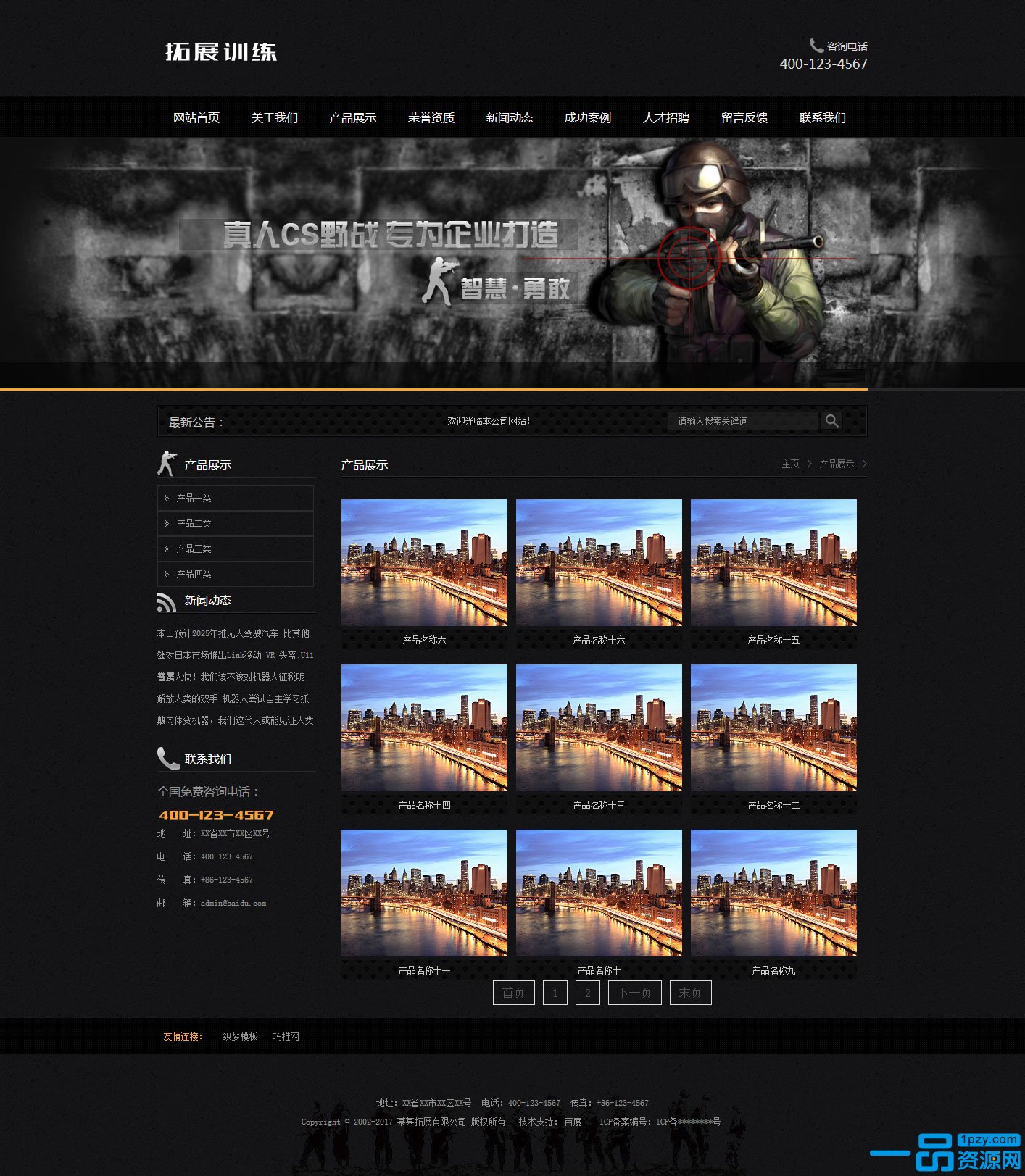The image size is (1025, 1176).
Task: Click the header phone number 400-123-4567
Action: (x=823, y=64)
